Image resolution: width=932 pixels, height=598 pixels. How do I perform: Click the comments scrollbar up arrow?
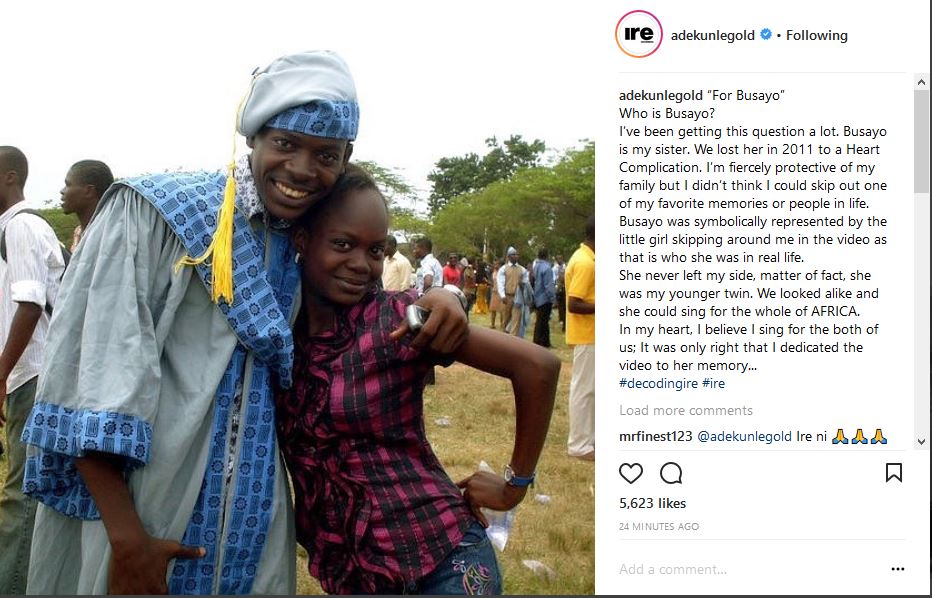pos(921,81)
